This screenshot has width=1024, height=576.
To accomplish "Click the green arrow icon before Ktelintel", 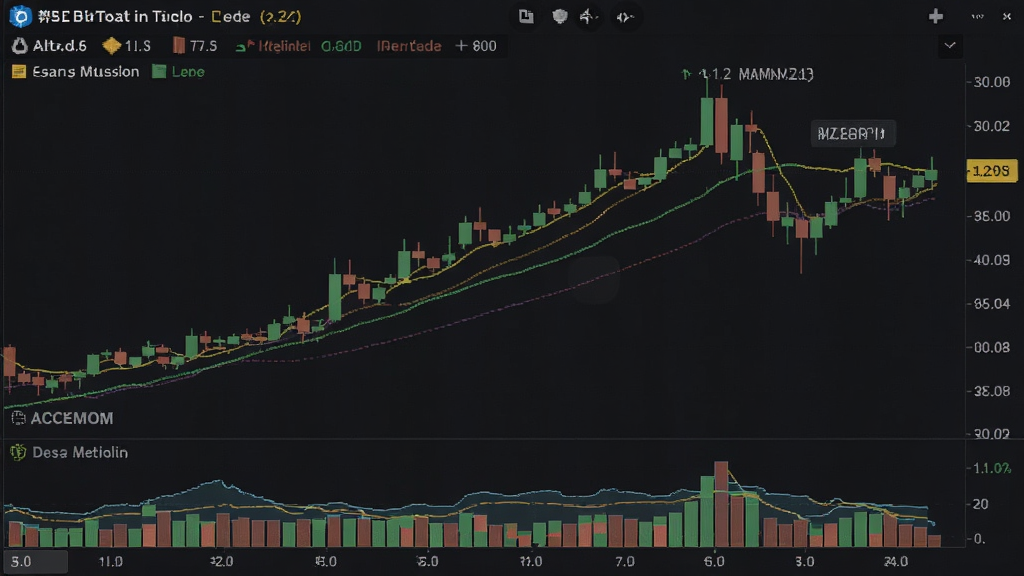I will coord(245,46).
